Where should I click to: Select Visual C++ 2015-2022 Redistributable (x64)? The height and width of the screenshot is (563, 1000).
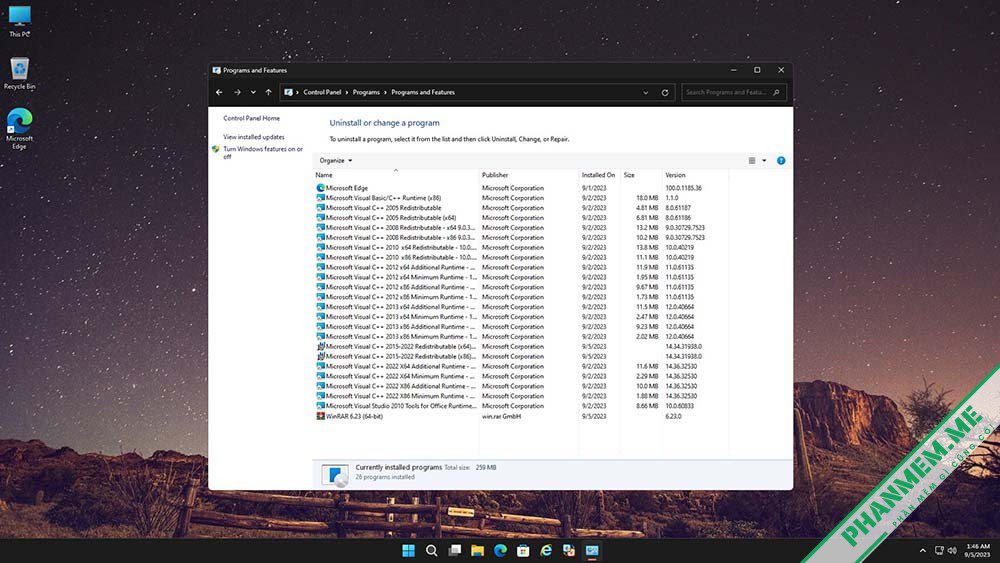click(522, 347)
